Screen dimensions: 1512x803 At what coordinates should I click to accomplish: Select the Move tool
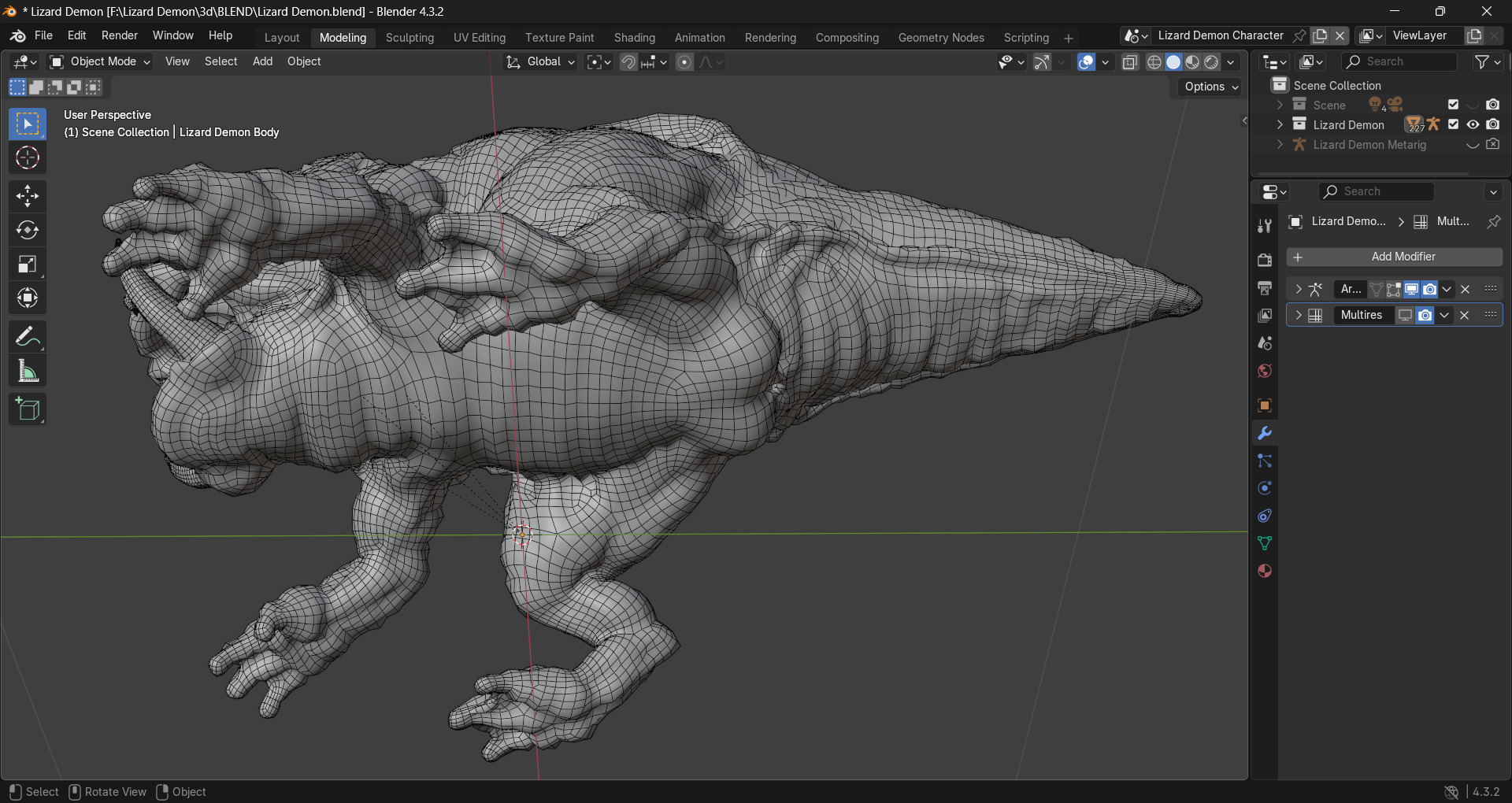click(28, 195)
